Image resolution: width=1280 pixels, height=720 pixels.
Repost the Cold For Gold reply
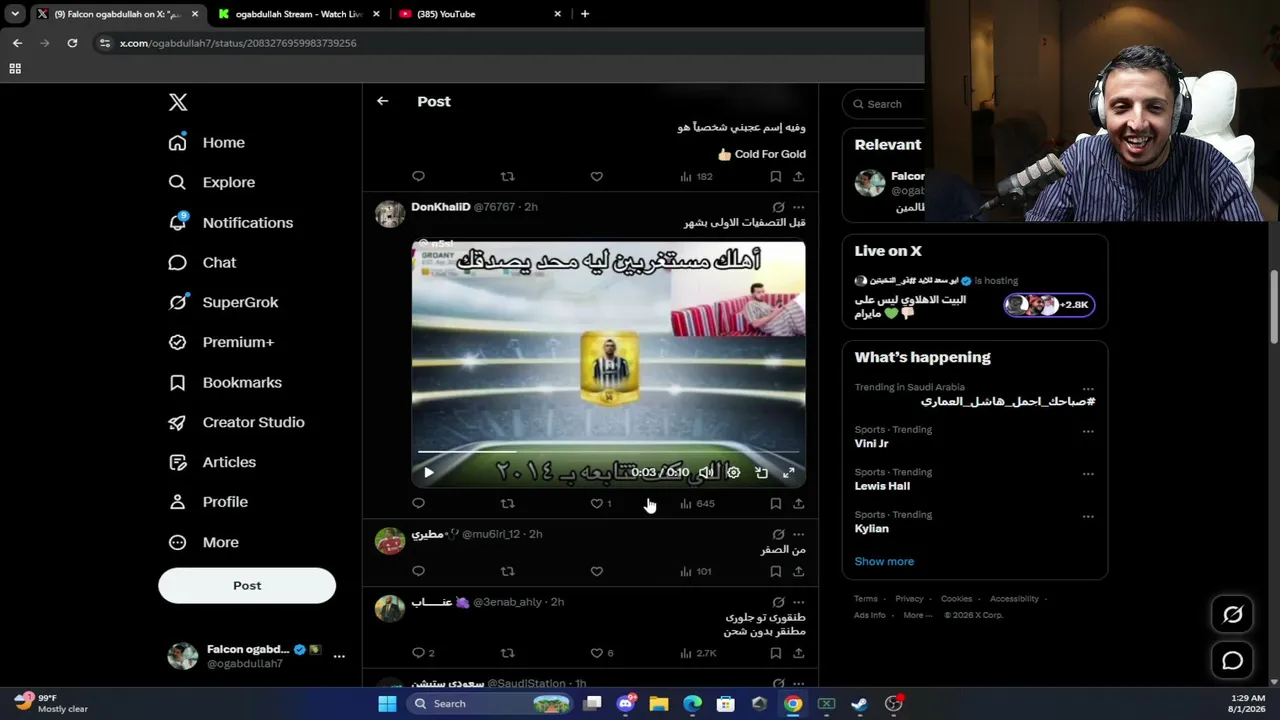point(507,177)
